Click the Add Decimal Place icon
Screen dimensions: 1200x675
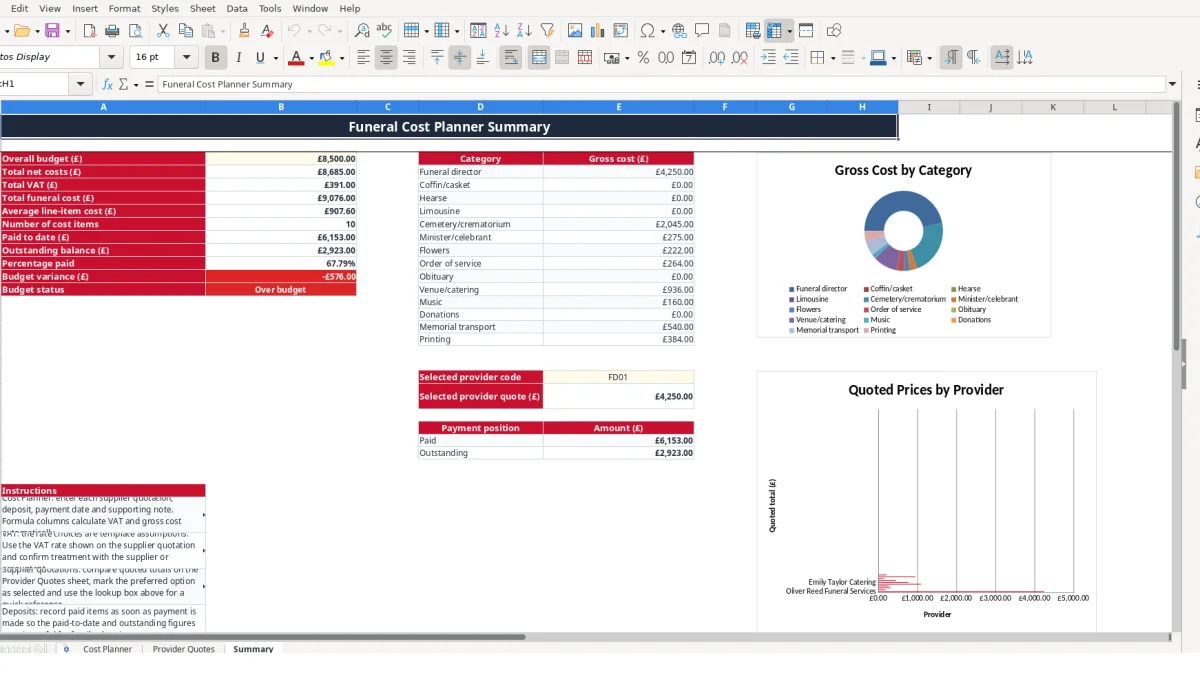717,58
